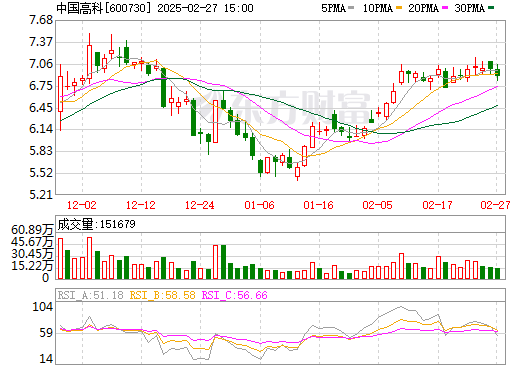Click the 60.89万 volume axis label
This screenshot has width=520, height=365.
tap(32, 230)
